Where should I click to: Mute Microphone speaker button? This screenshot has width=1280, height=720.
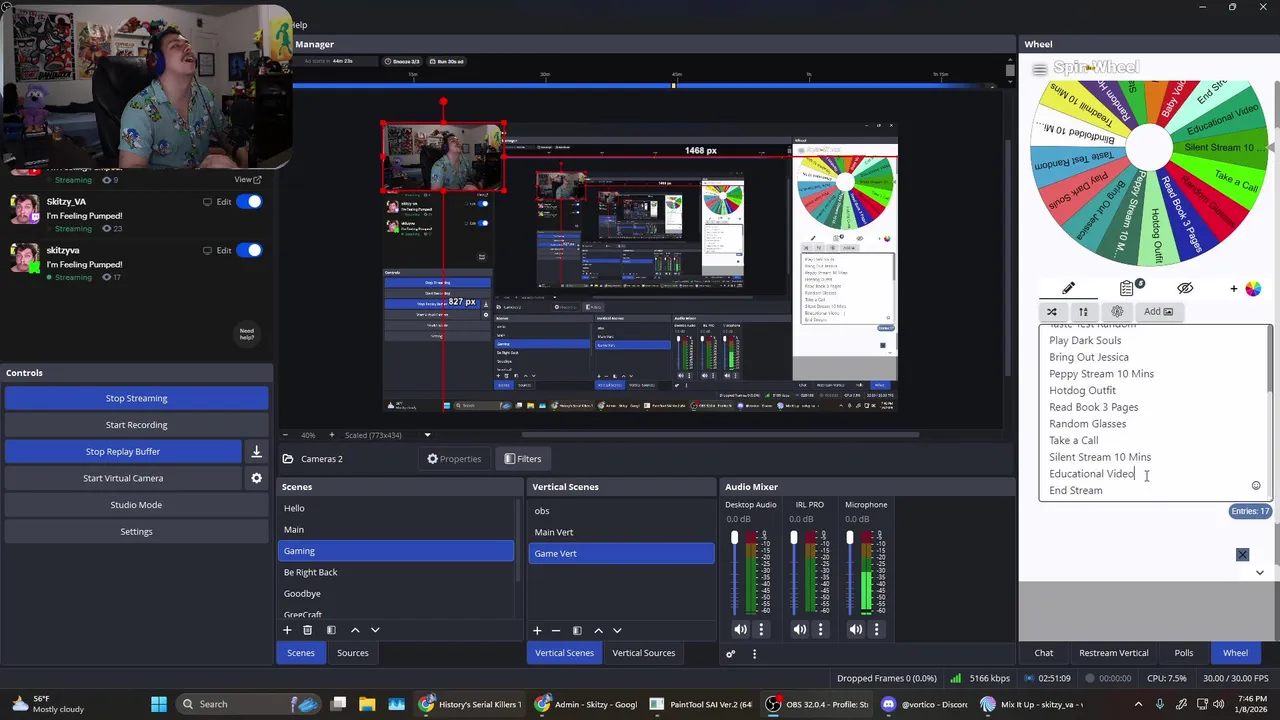click(855, 629)
